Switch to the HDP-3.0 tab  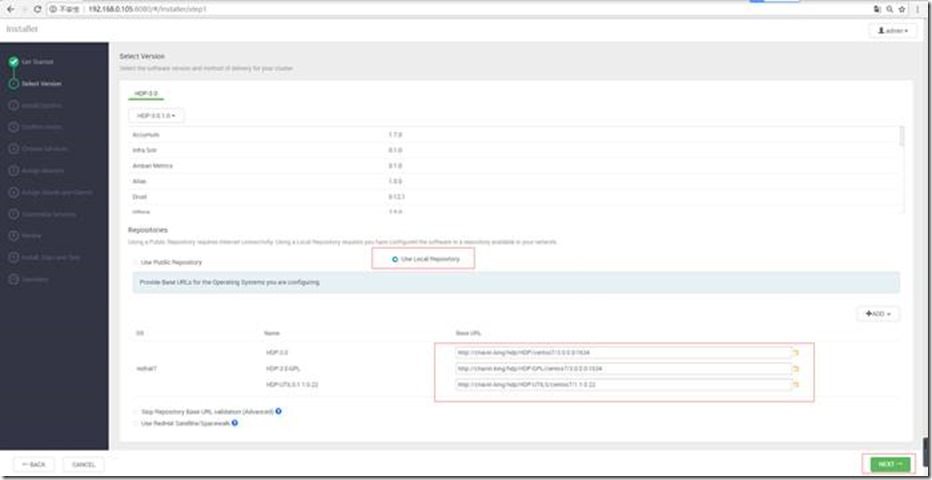[147, 93]
